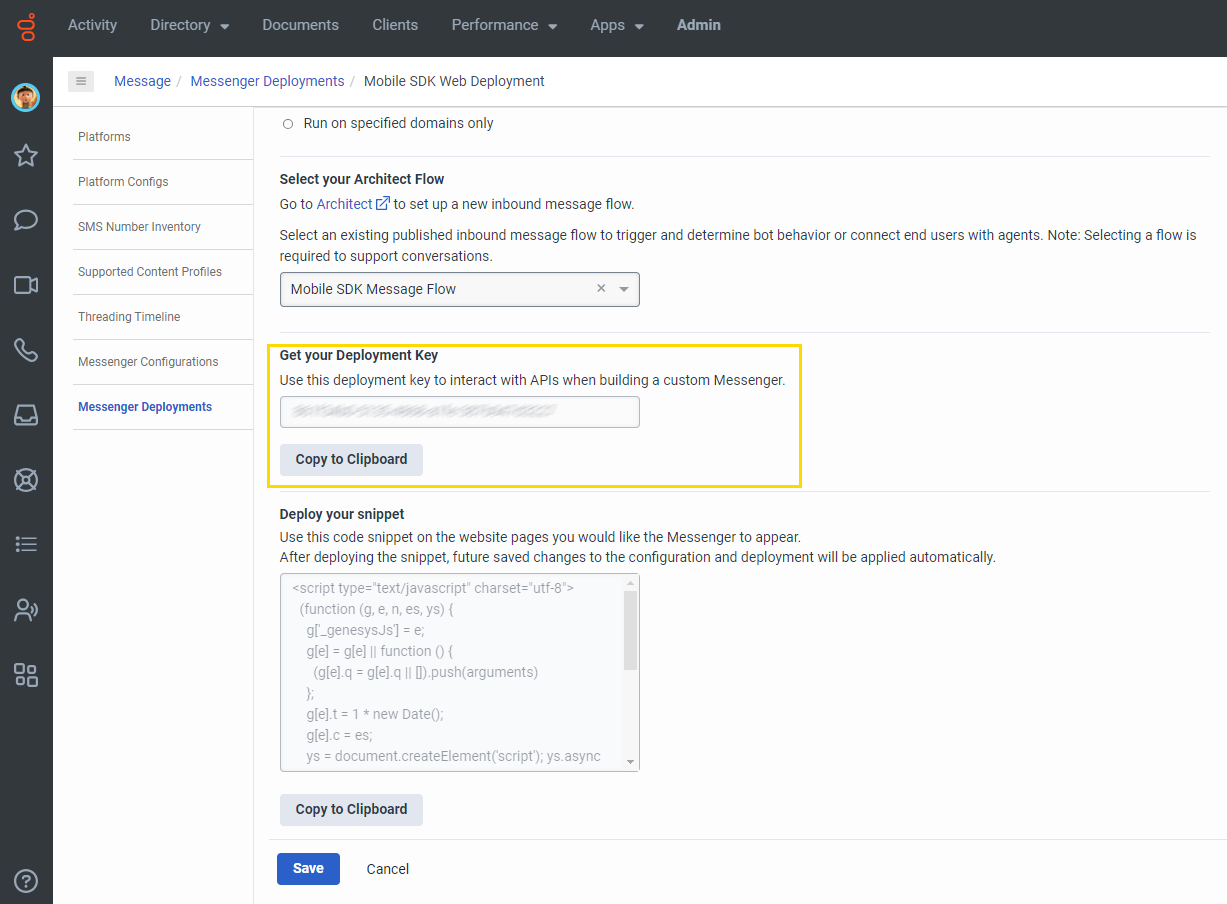Viewport: 1227px width, 904px height.
Task: Start a video meeting from the camera icon
Action: pos(26,284)
